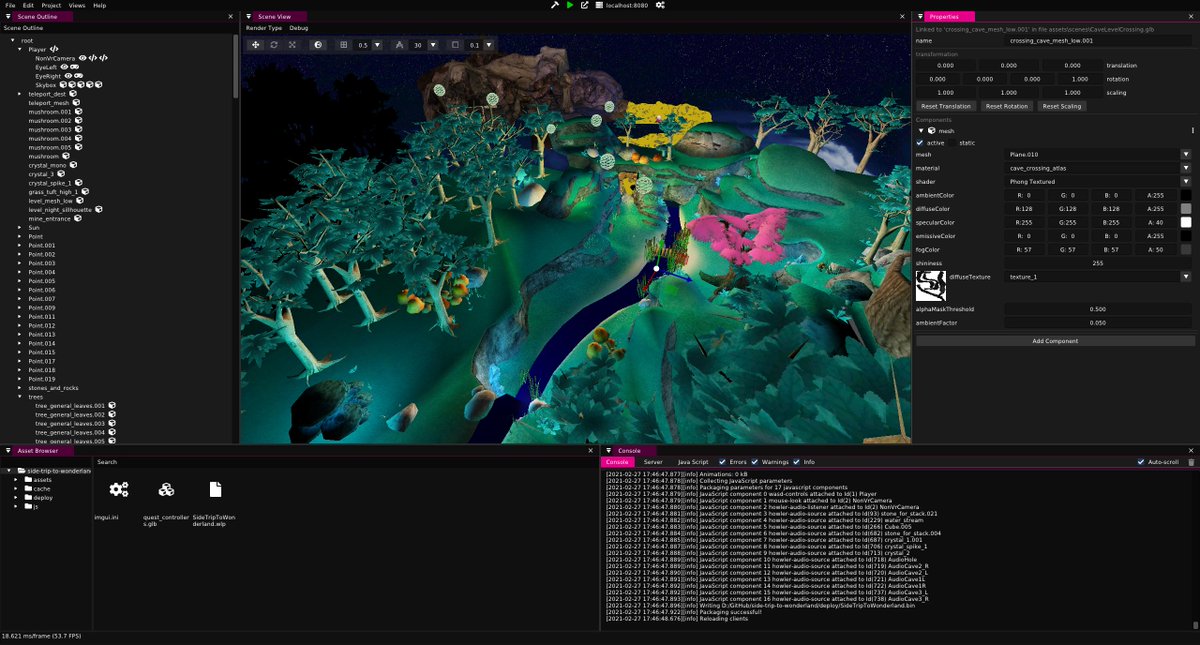Open the settings gears icon in top bar
Viewport: 1200px width, 645px height.
[660, 5]
